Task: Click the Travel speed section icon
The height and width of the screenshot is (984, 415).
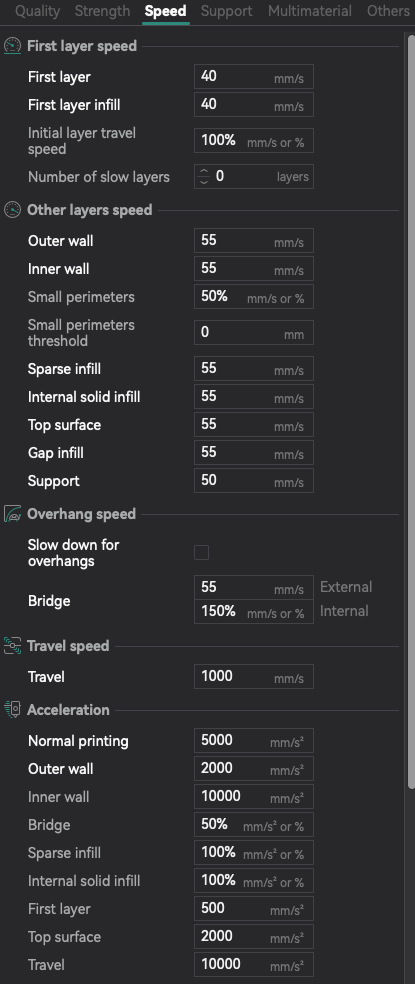Action: 13,646
